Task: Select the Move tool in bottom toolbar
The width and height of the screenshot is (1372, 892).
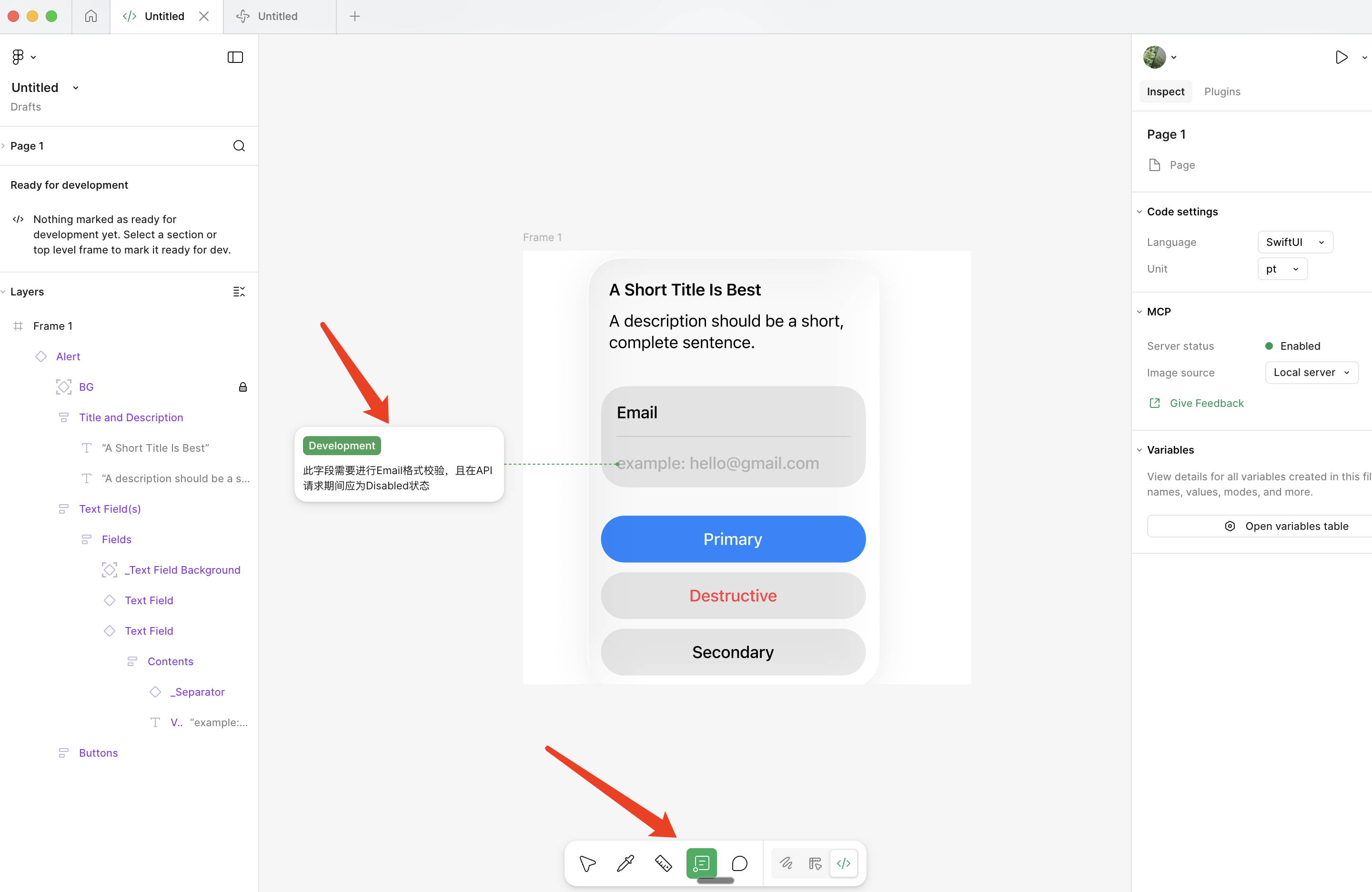Action: click(x=587, y=863)
